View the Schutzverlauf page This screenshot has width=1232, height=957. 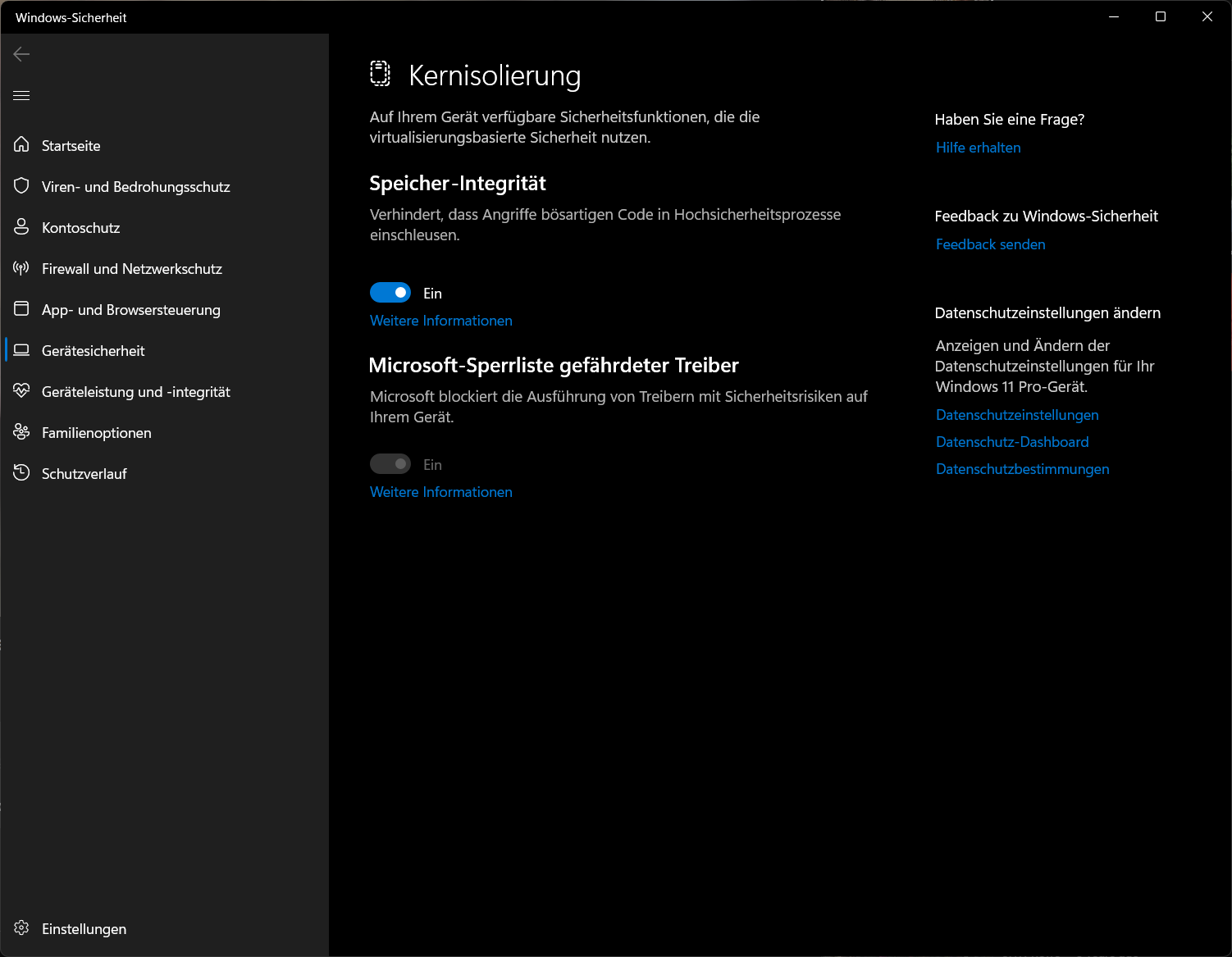point(164,473)
